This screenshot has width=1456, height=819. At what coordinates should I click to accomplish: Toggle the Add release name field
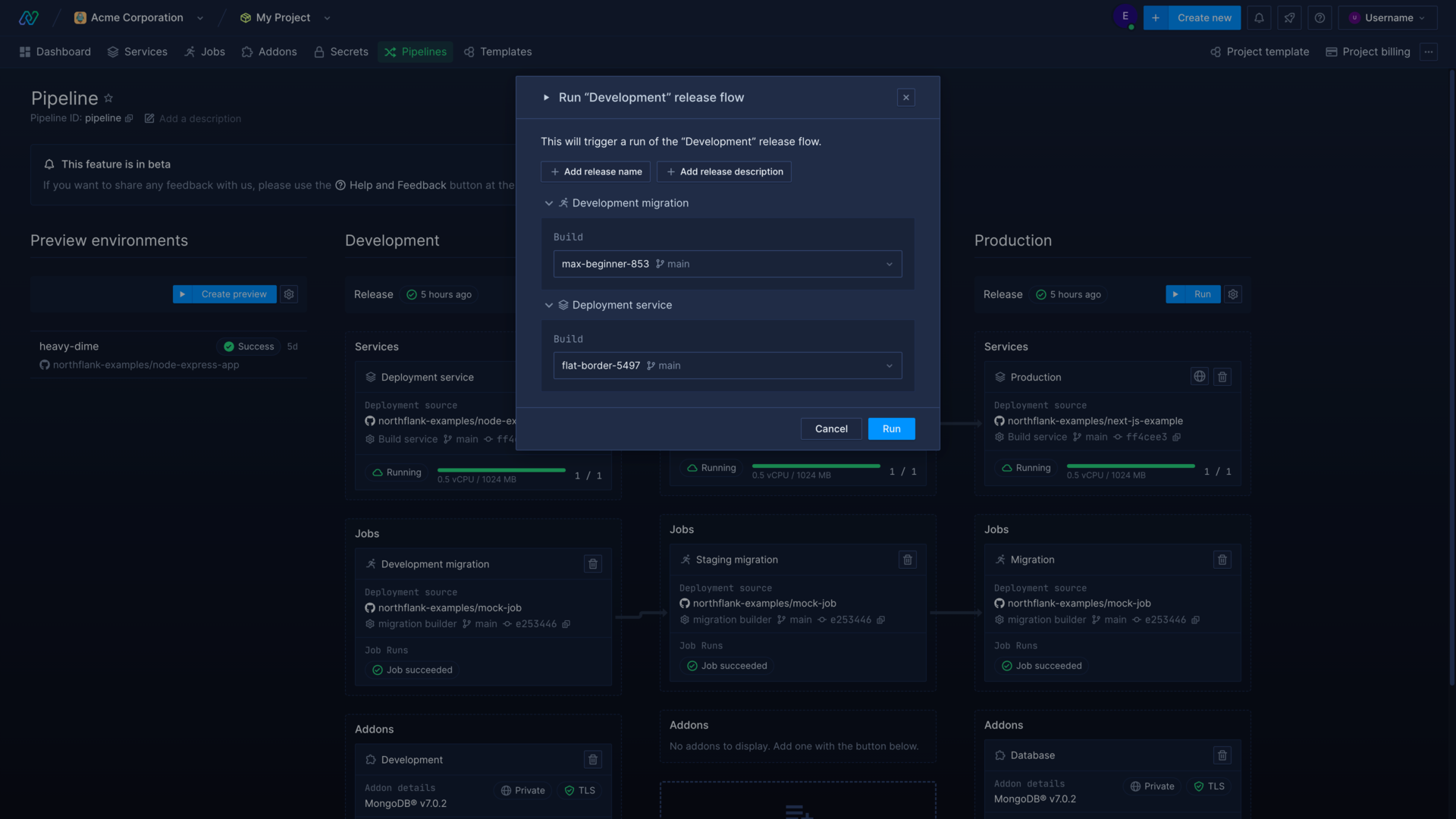point(595,171)
